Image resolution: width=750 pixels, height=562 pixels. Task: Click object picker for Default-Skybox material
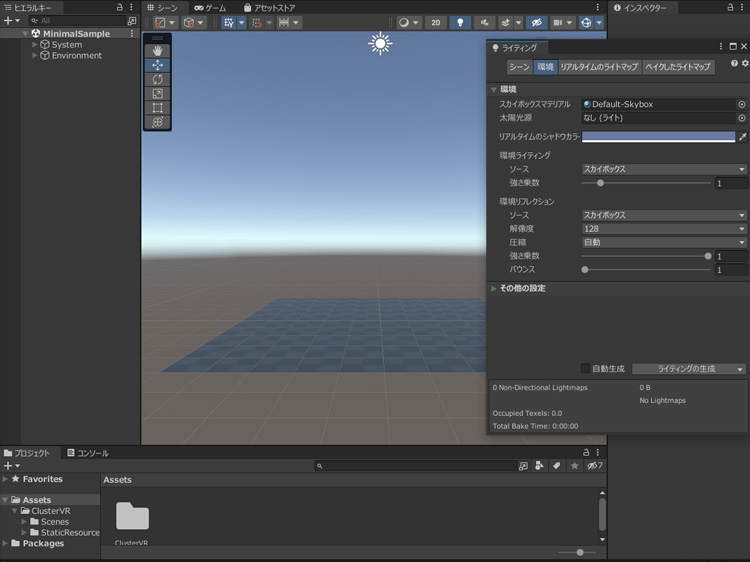[x=741, y=104]
